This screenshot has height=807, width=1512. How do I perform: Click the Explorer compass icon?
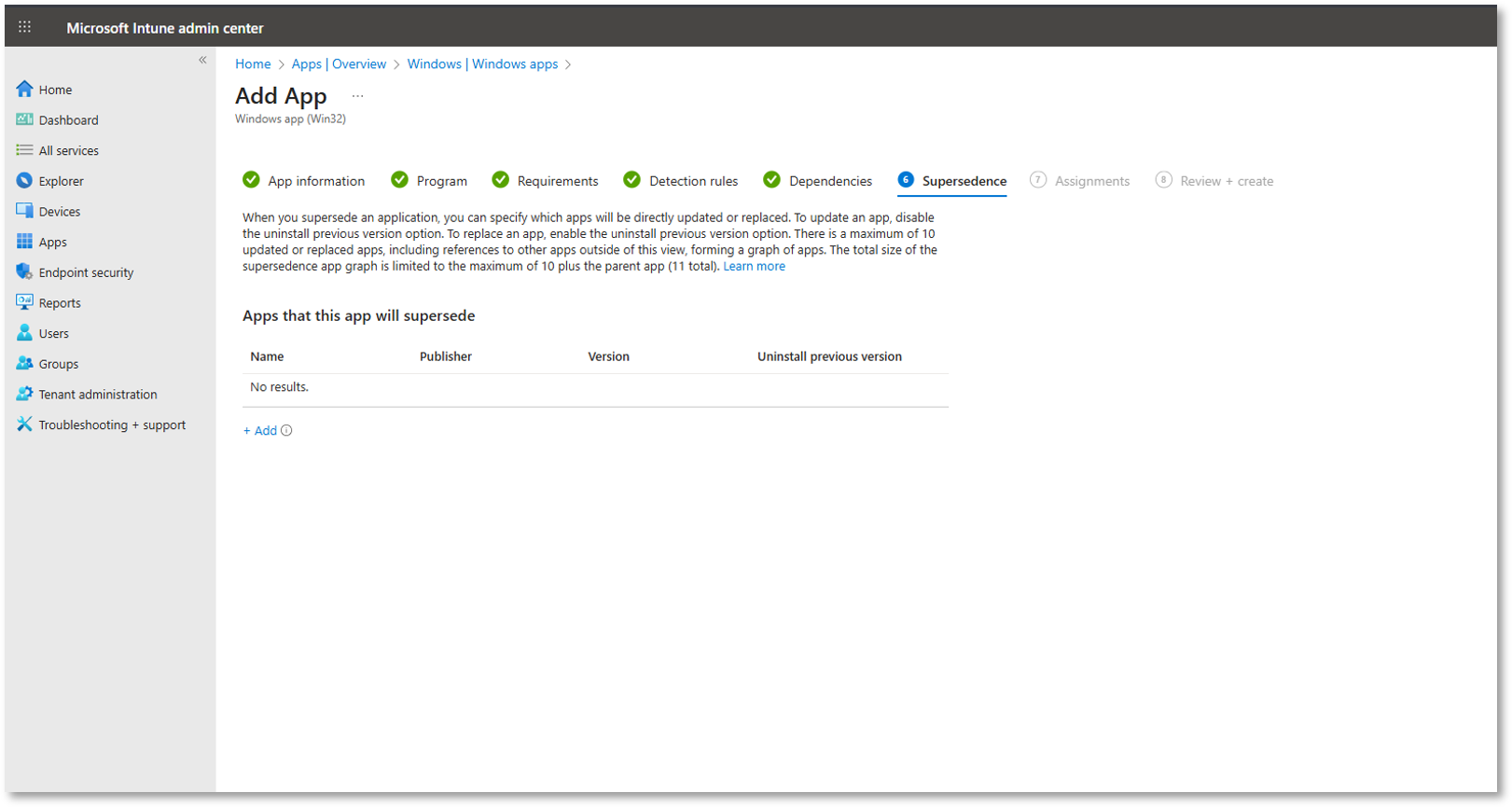[24, 180]
